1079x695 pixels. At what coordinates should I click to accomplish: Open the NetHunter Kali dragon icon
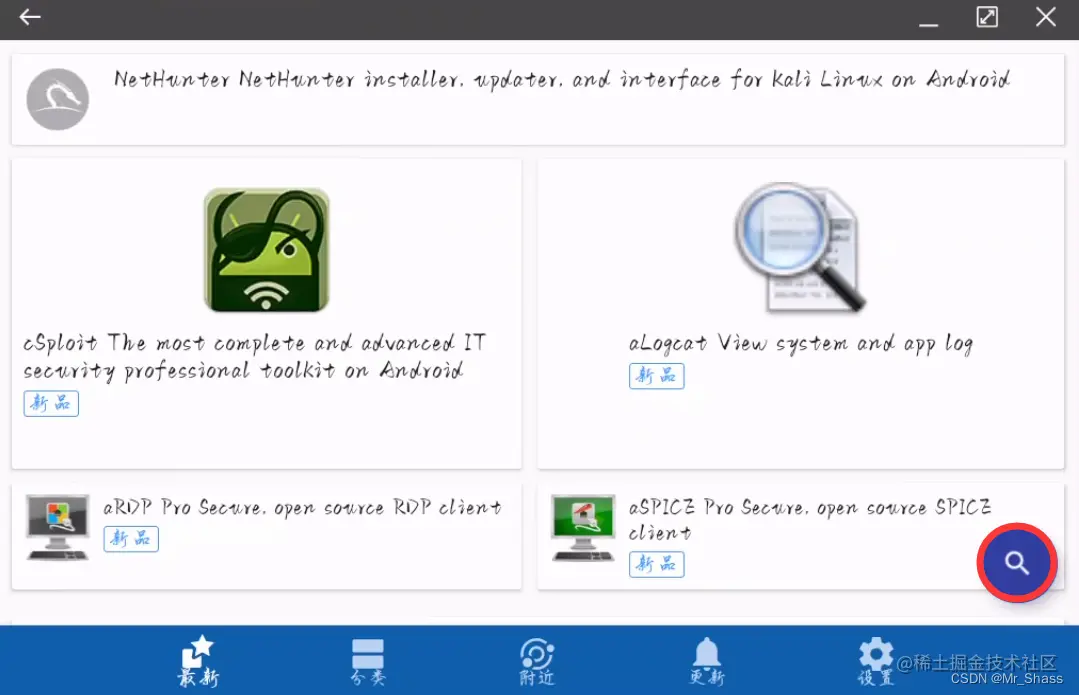[58, 99]
